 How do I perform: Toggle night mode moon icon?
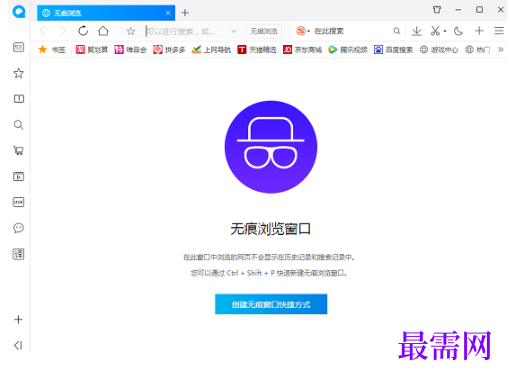click(x=459, y=31)
